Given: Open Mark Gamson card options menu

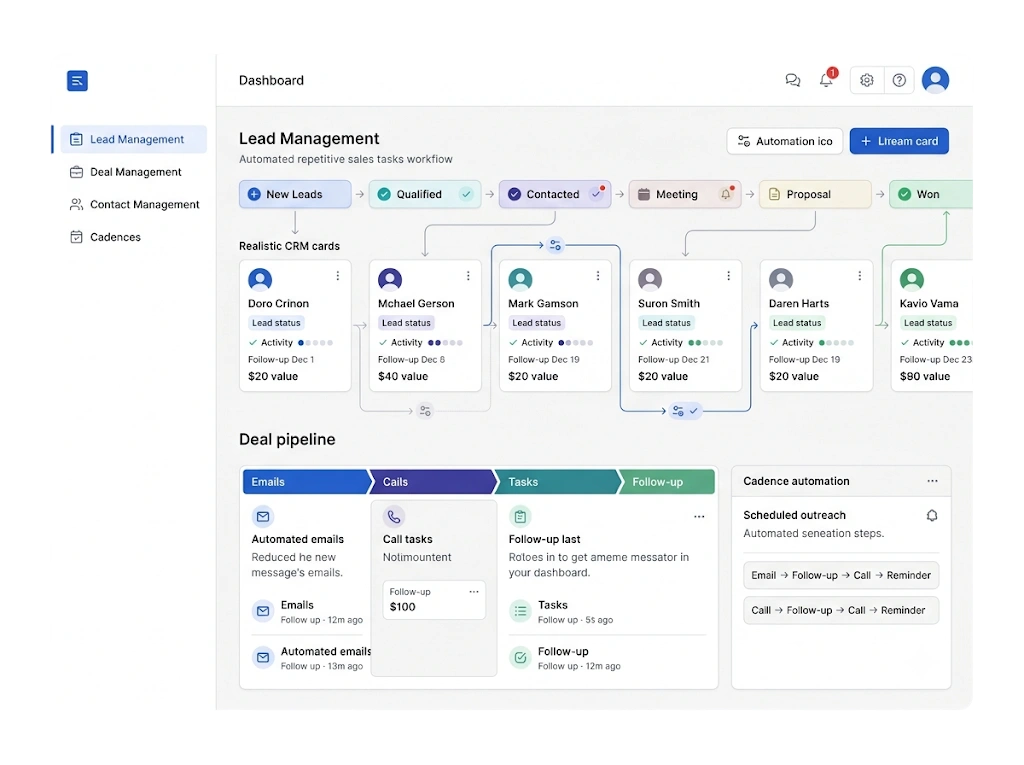Looking at the screenshot, I should click(x=598, y=276).
